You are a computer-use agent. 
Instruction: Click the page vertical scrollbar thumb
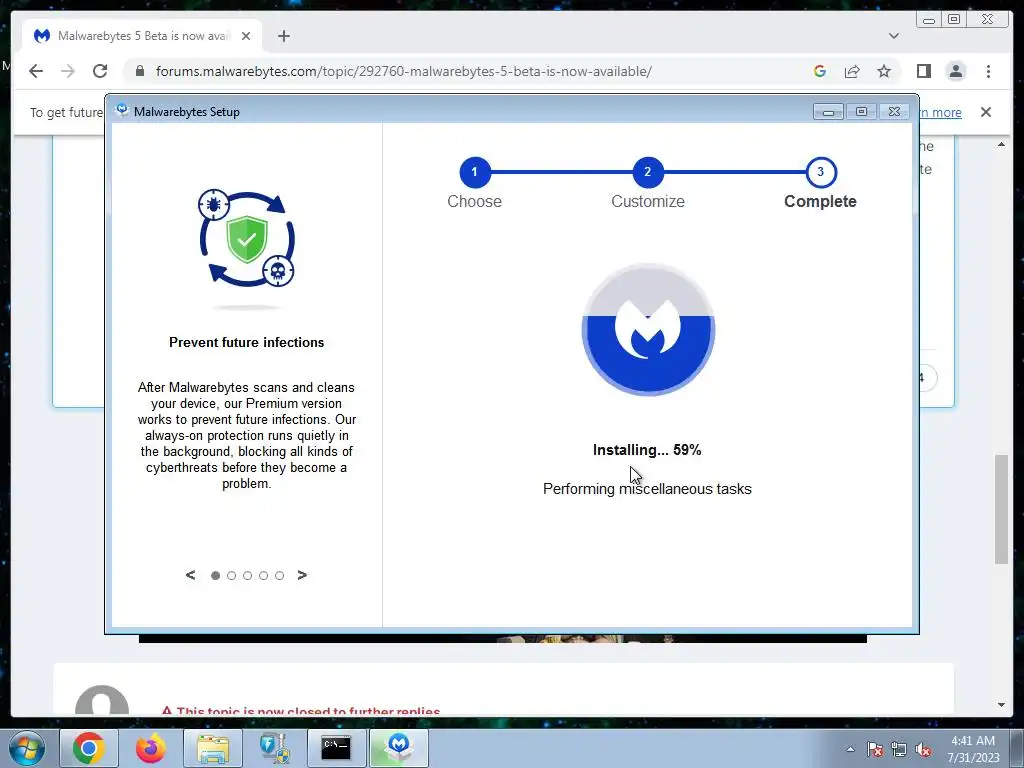[1001, 509]
